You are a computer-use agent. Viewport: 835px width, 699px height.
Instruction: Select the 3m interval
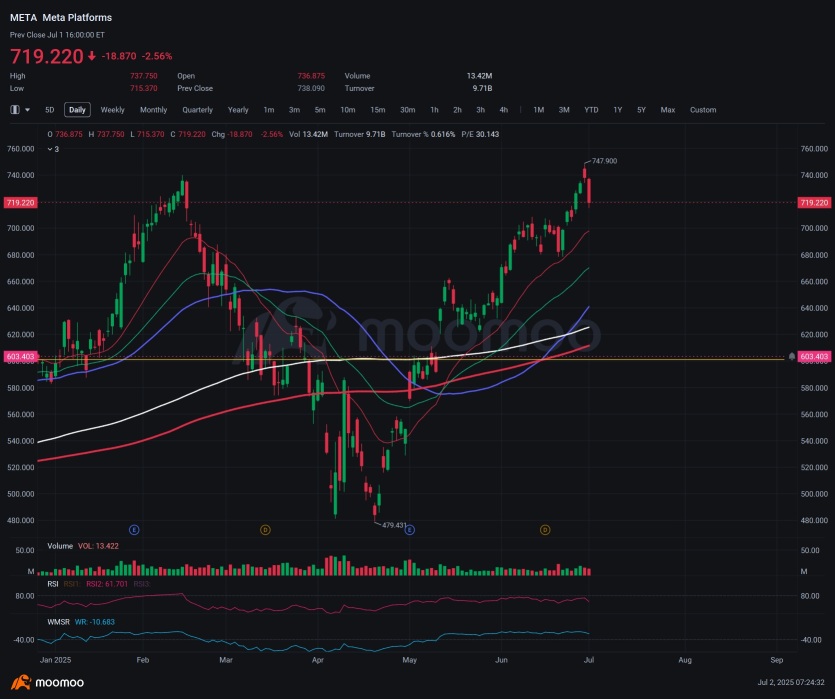[294, 110]
